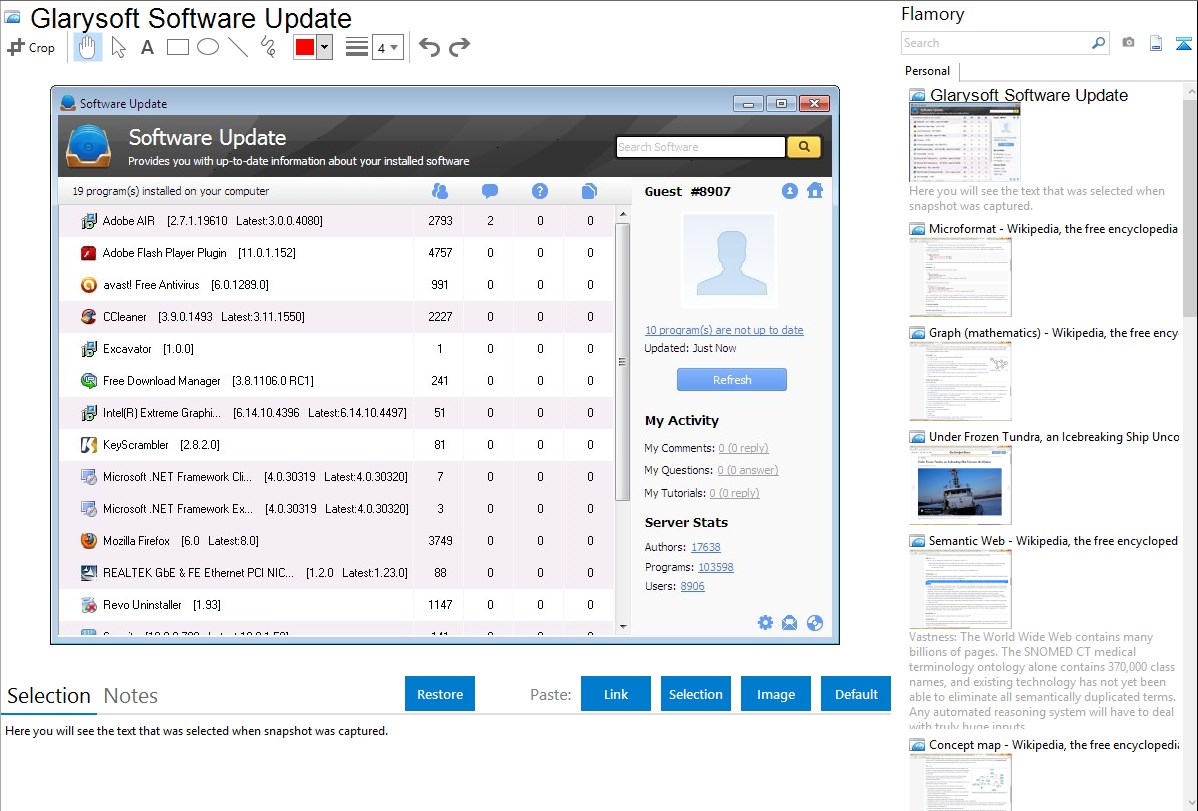The image size is (1198, 811).
Task: Open the Users 8906 link
Action: point(693,586)
